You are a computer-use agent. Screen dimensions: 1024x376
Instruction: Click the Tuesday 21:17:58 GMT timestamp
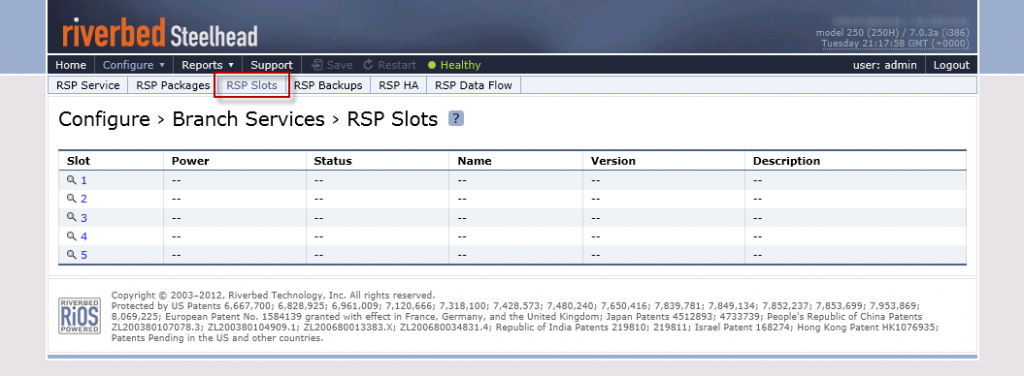click(895, 43)
